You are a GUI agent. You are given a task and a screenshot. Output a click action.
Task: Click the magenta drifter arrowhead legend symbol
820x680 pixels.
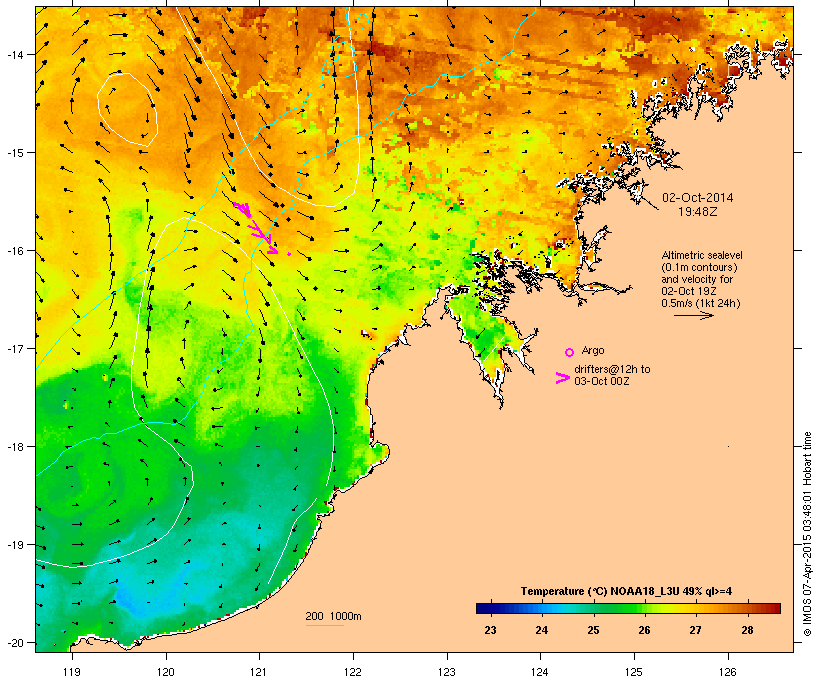(x=563, y=378)
